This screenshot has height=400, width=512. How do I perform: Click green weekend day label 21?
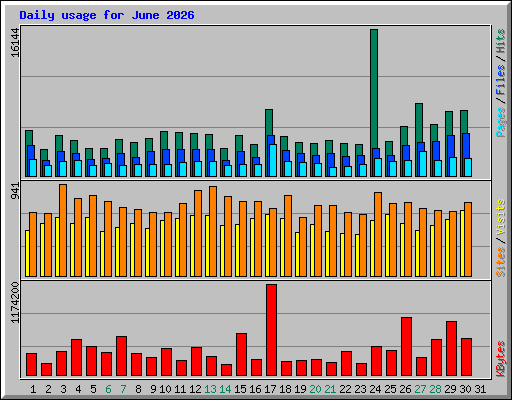[330, 389]
